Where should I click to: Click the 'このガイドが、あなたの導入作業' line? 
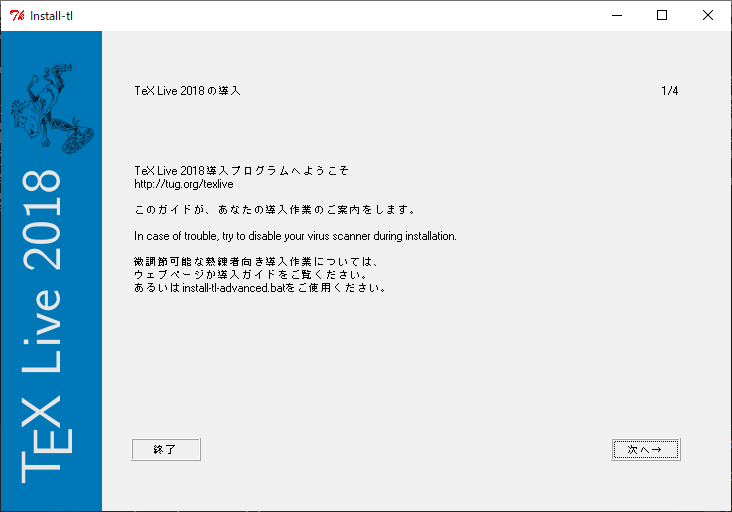pyautogui.click(x=274, y=210)
